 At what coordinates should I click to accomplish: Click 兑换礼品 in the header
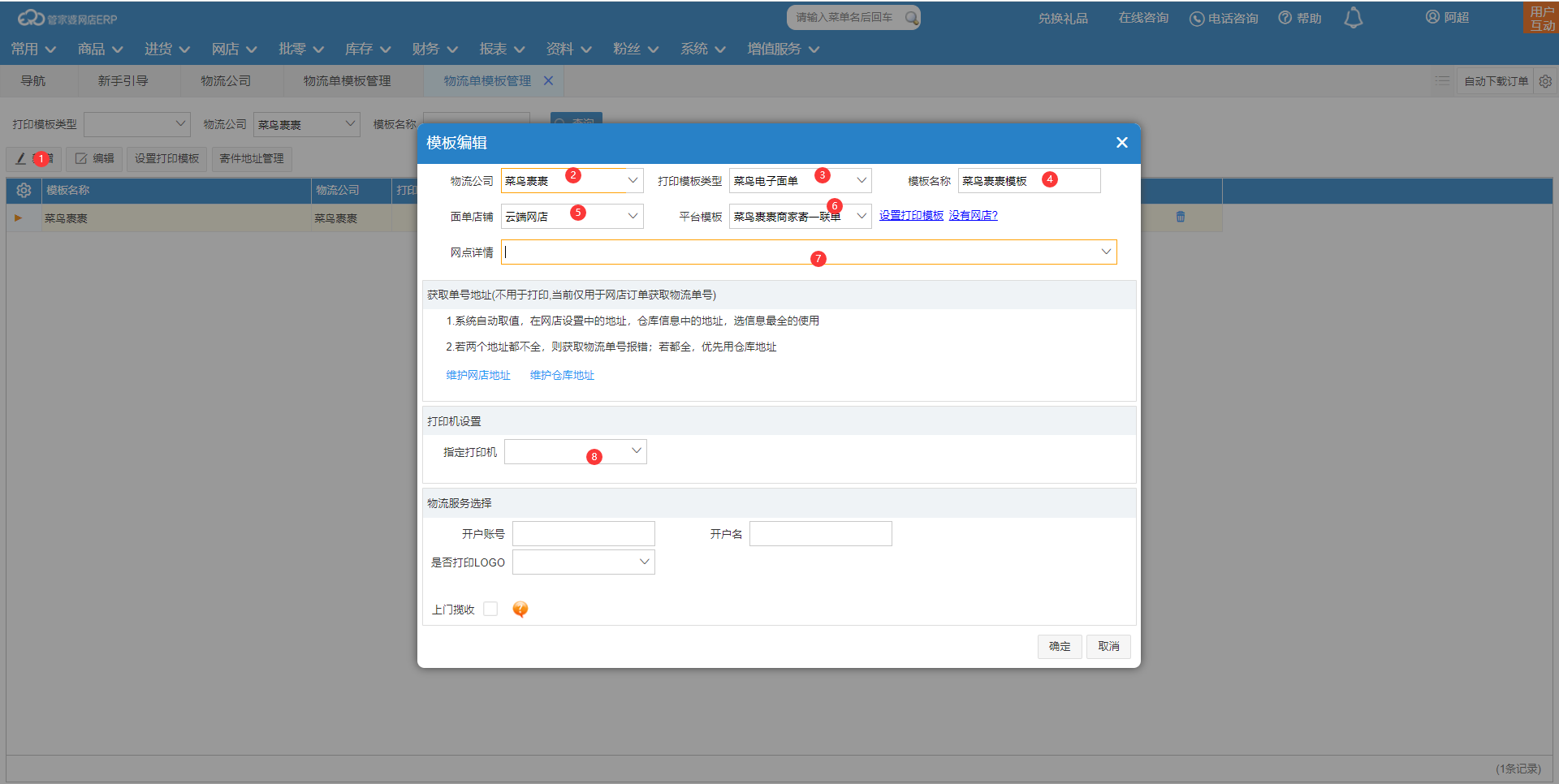click(1063, 18)
